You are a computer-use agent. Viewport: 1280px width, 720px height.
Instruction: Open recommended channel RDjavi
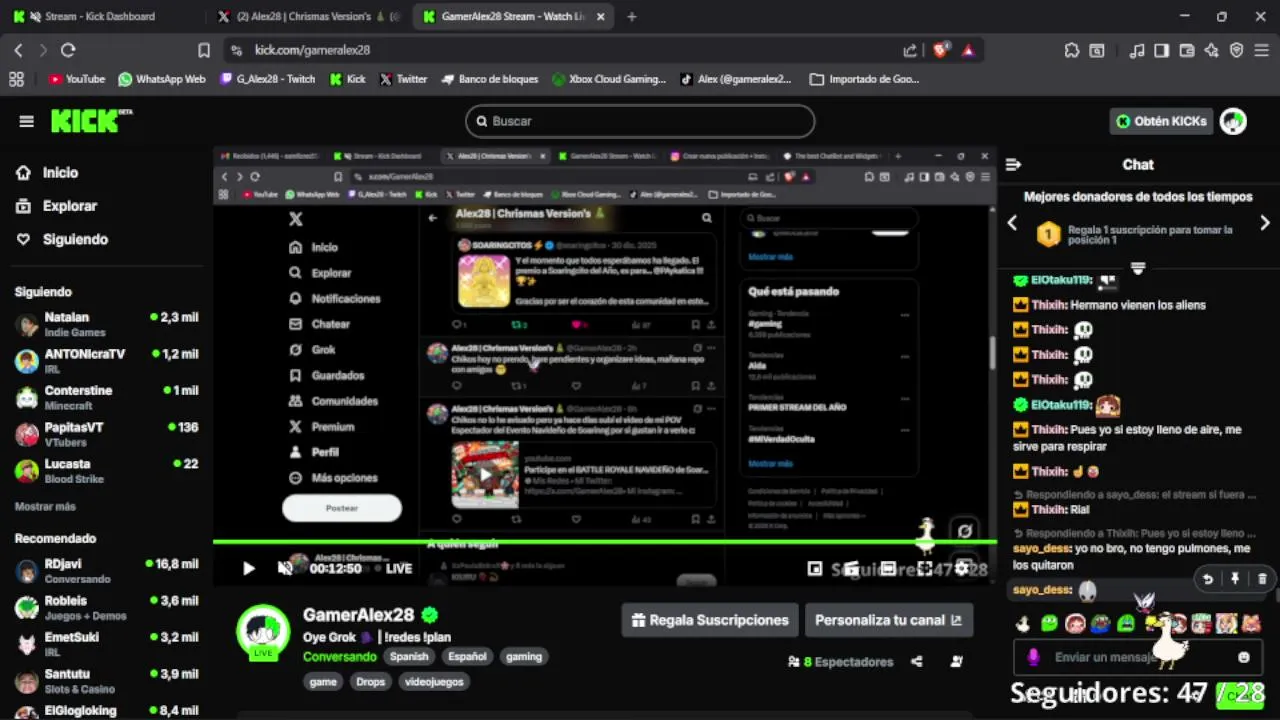[106, 570]
